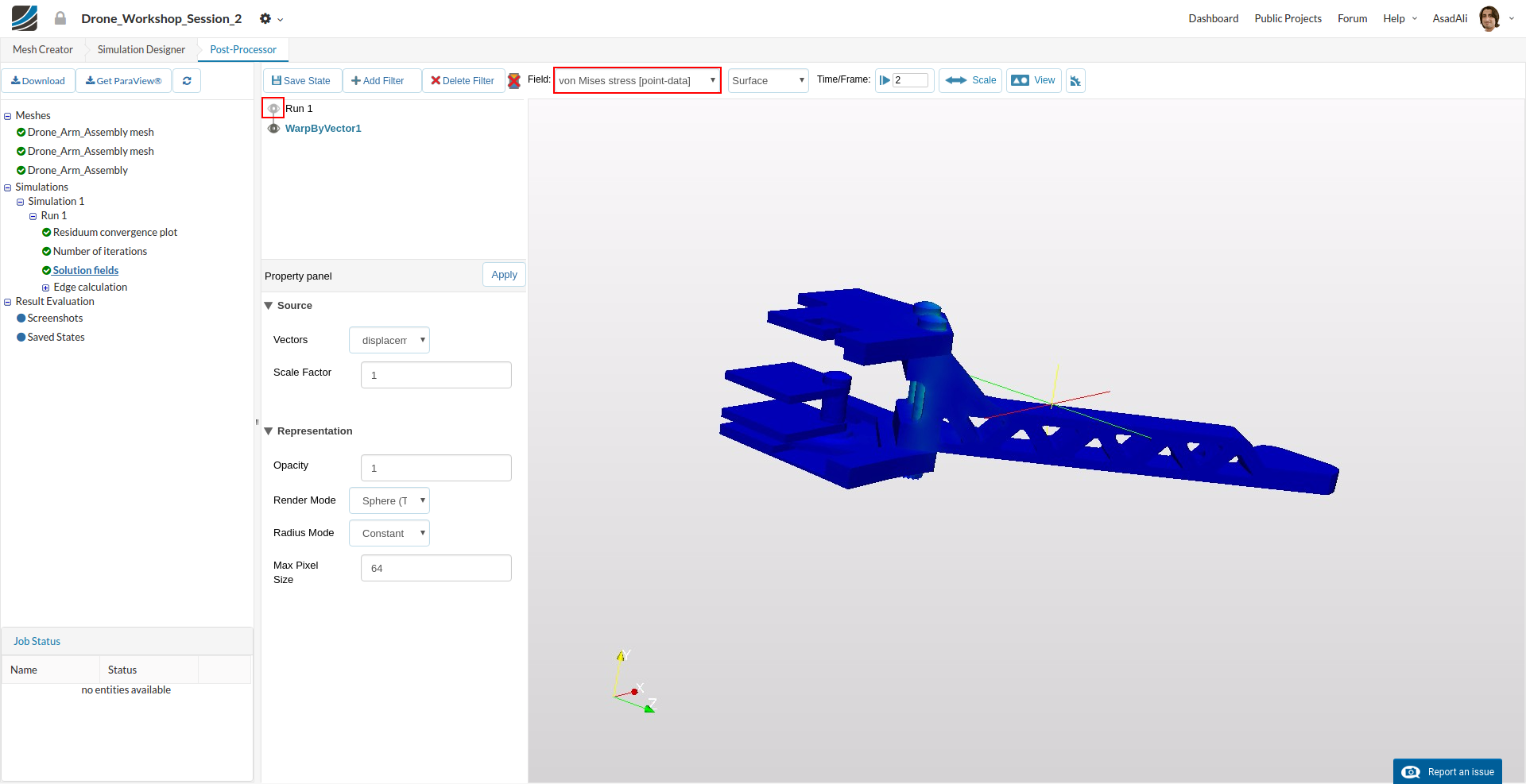
Task: Click the fit-to-view icon after View
Action: pyautogui.click(x=1075, y=81)
